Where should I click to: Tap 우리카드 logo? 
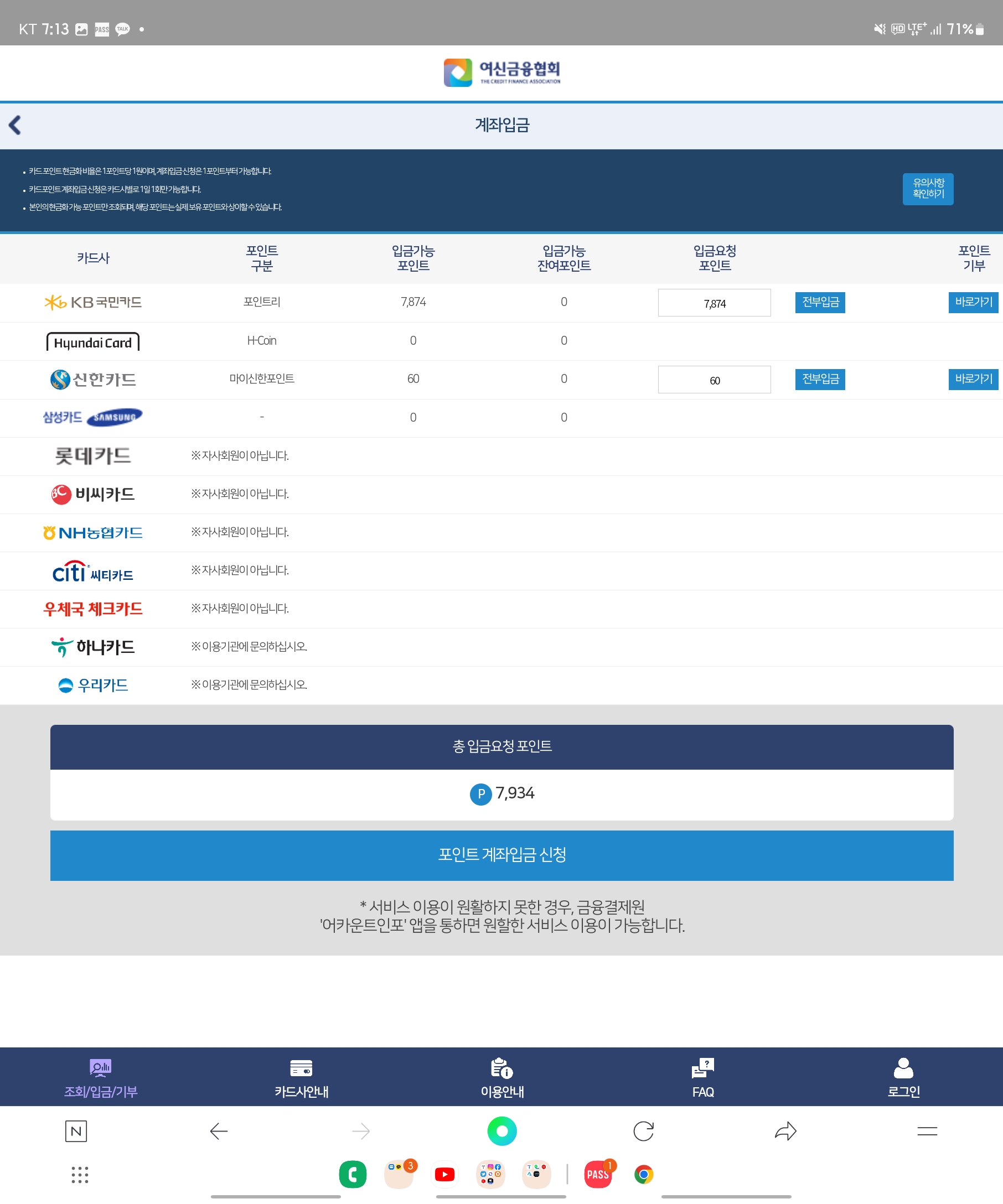pos(93,685)
